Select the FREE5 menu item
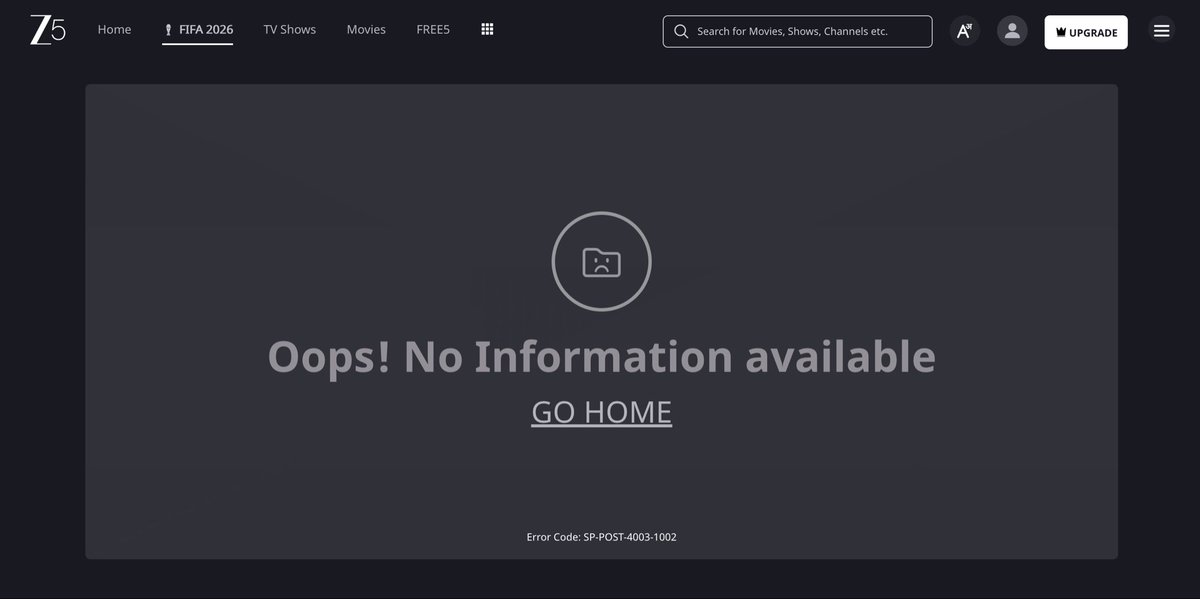 (x=433, y=30)
